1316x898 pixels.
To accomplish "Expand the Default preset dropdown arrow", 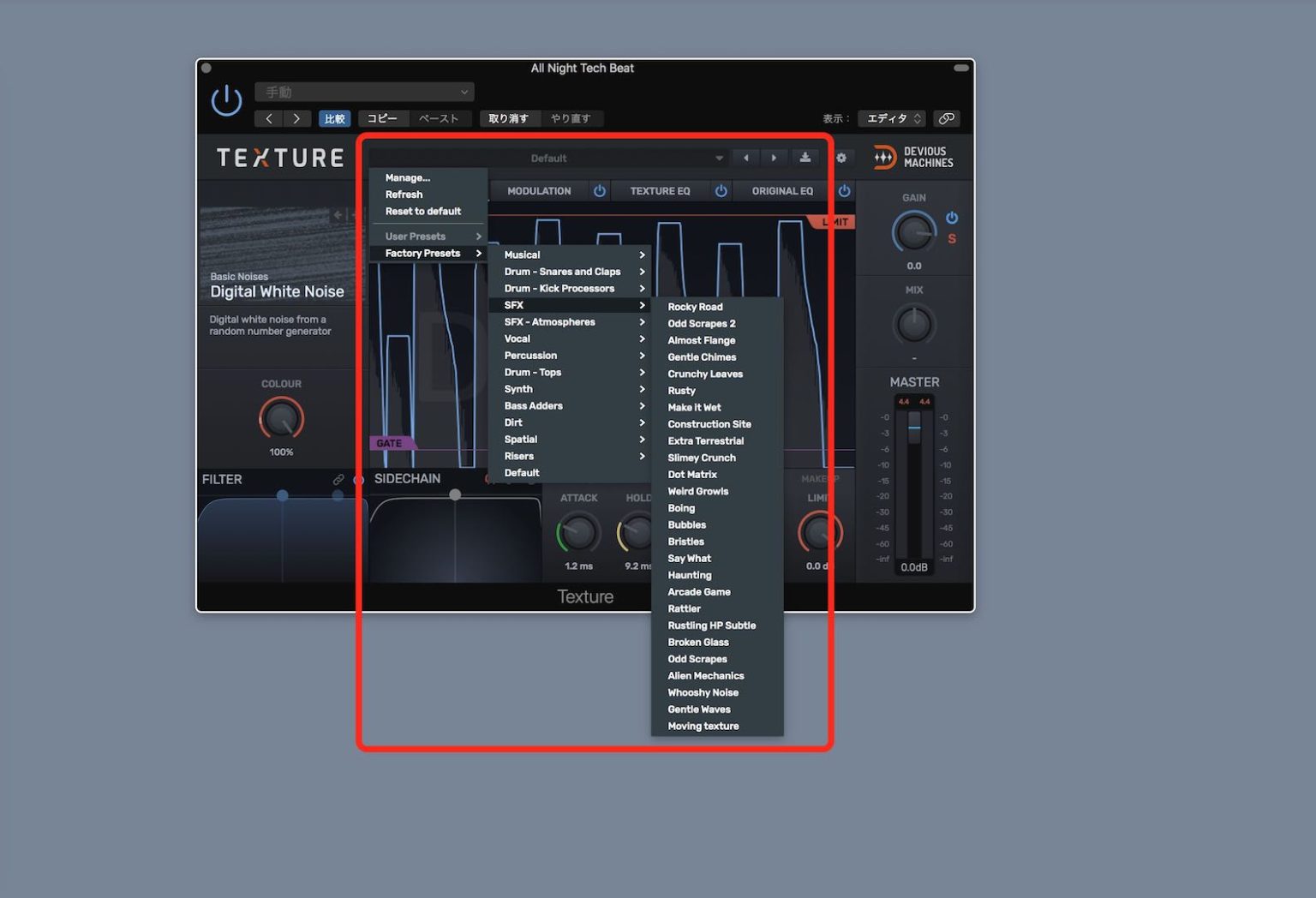I will point(719,159).
